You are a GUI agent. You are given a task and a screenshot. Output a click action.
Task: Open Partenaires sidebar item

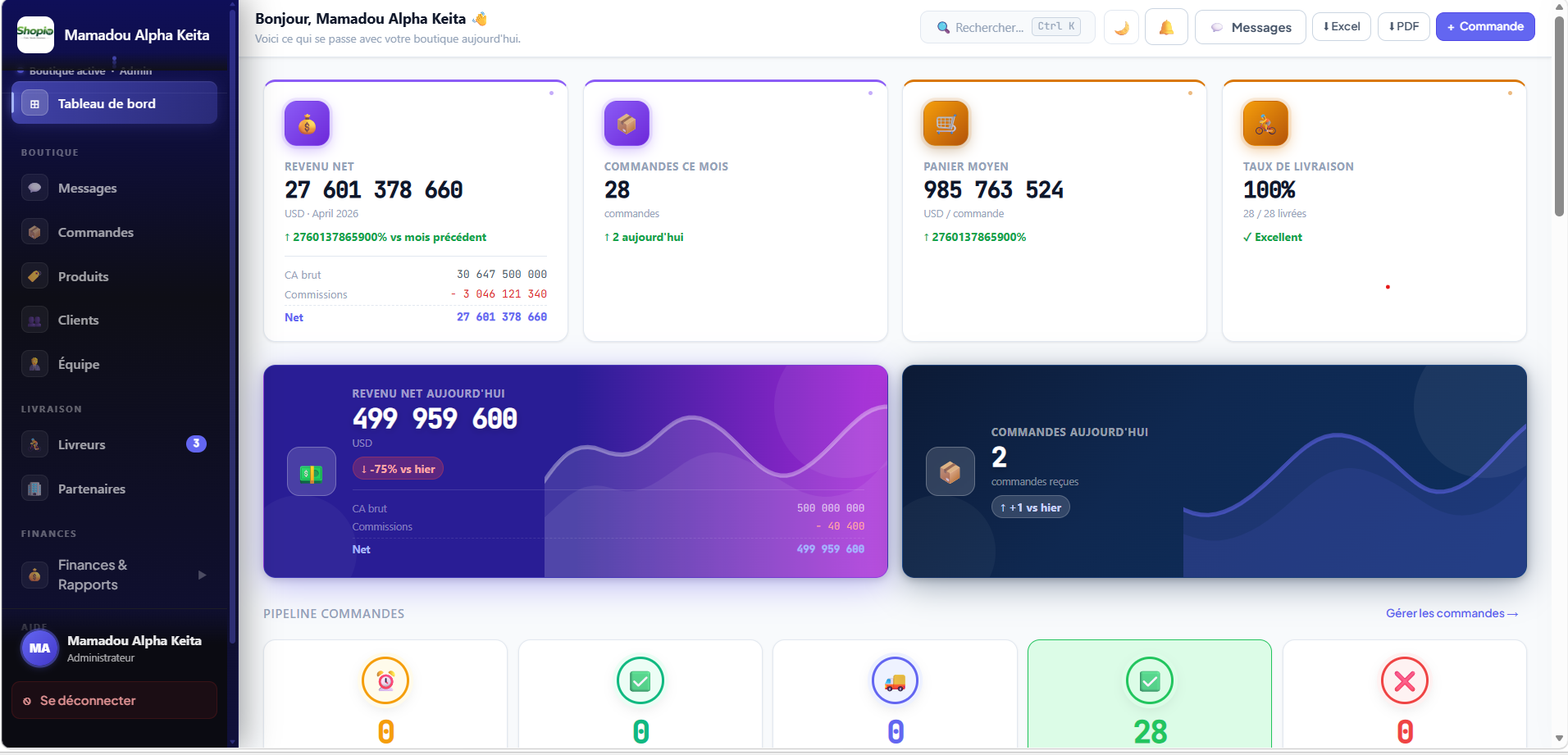[114, 489]
